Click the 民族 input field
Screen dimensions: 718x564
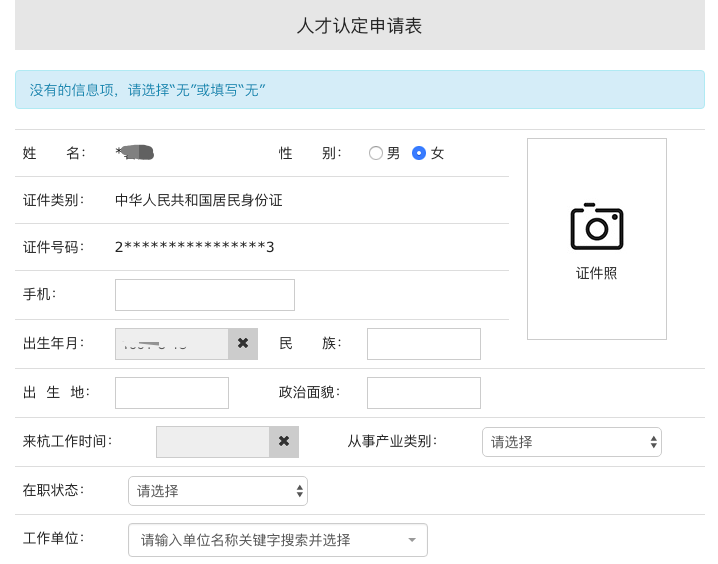coord(424,344)
